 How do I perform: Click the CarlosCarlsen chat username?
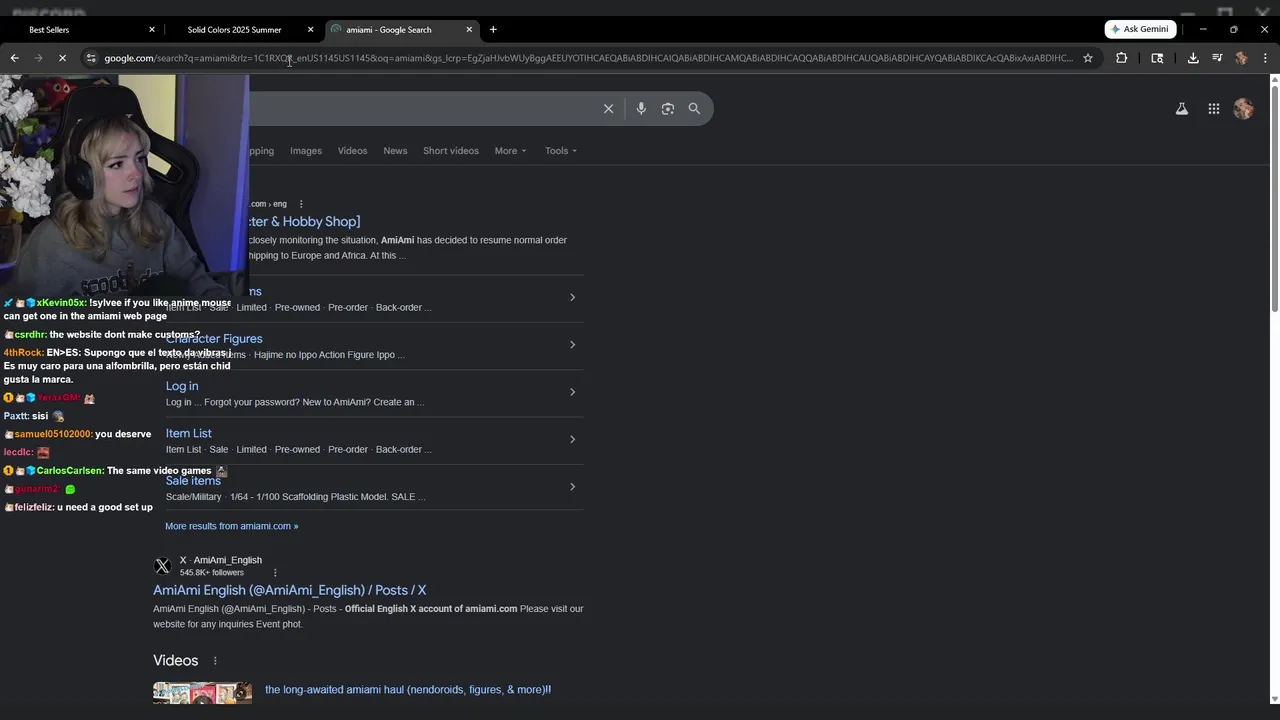click(x=70, y=471)
